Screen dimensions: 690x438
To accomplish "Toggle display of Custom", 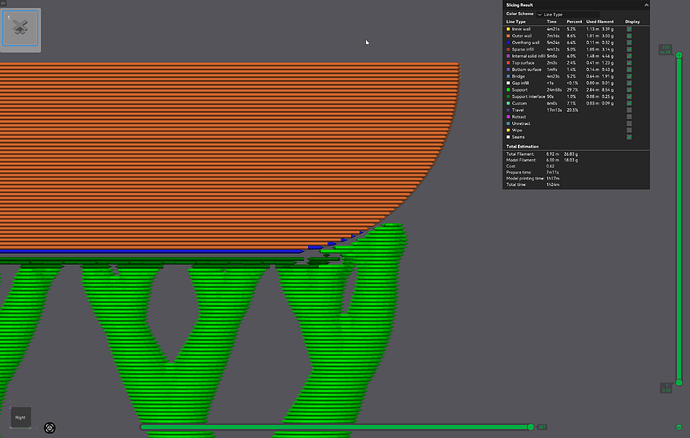I will coord(629,103).
